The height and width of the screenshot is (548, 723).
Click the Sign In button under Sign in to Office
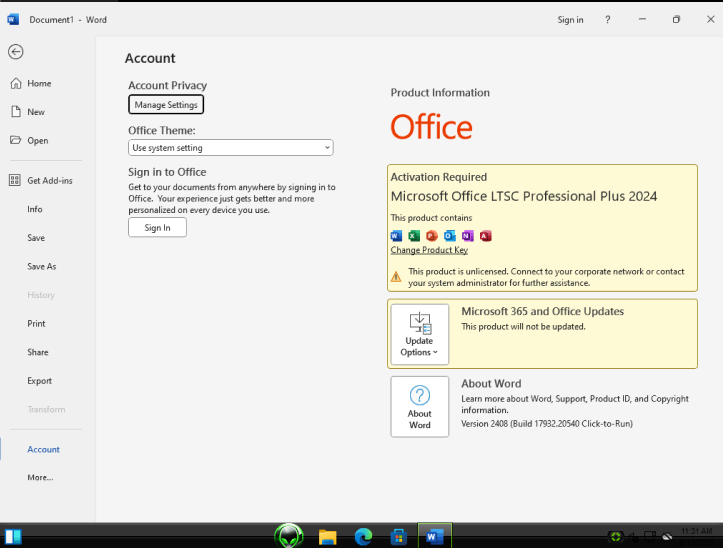point(157,227)
